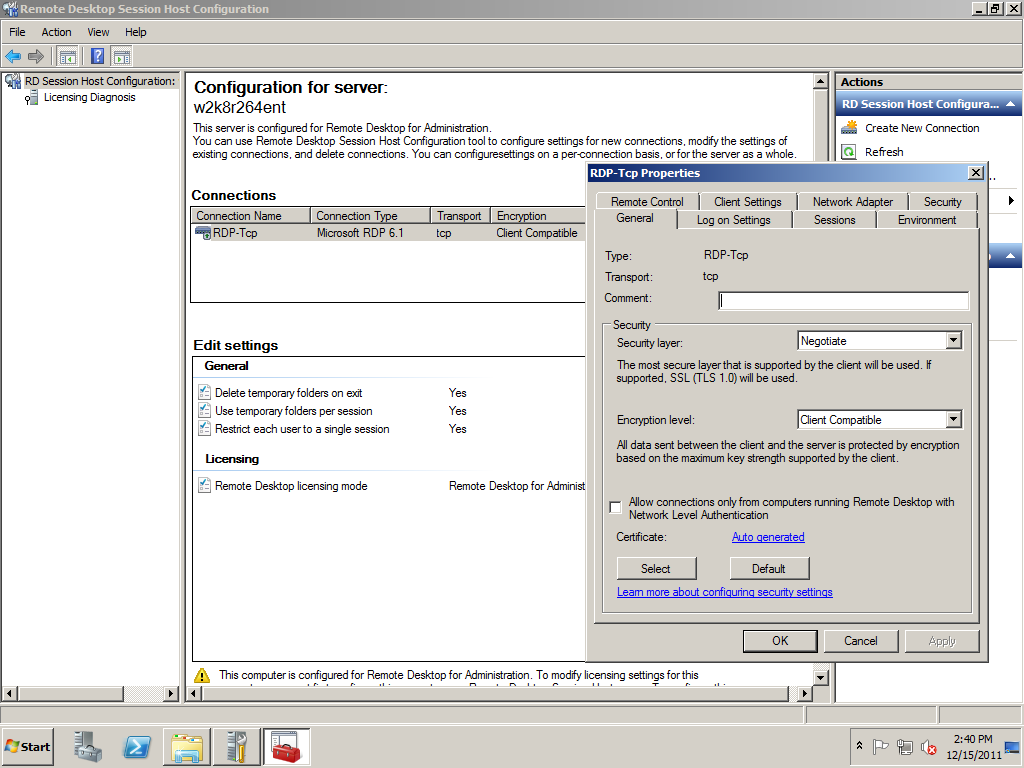Click the RDP-Tcp connection icon in list
The image size is (1024, 768).
pyautogui.click(x=203, y=233)
